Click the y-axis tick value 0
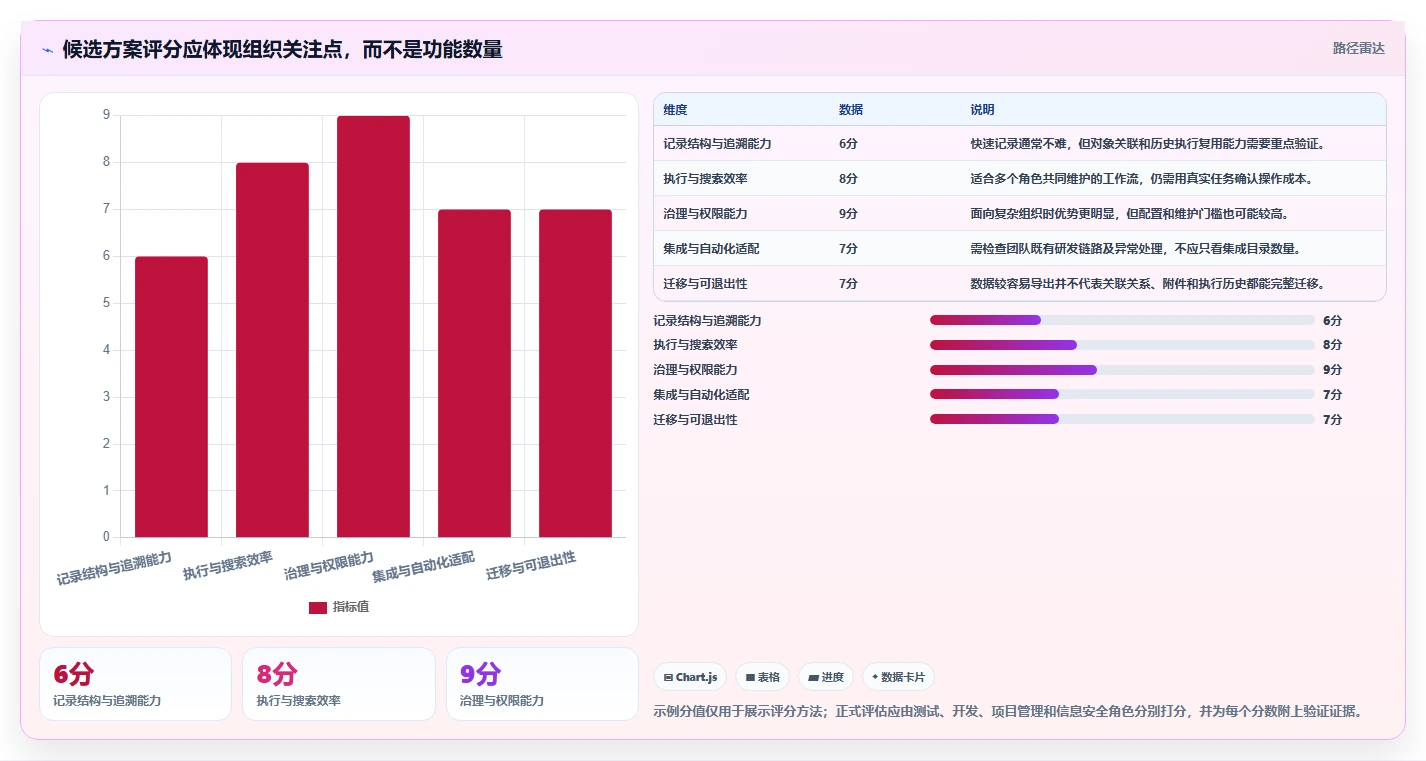Viewport: 1426px width, 761px height. point(106,537)
